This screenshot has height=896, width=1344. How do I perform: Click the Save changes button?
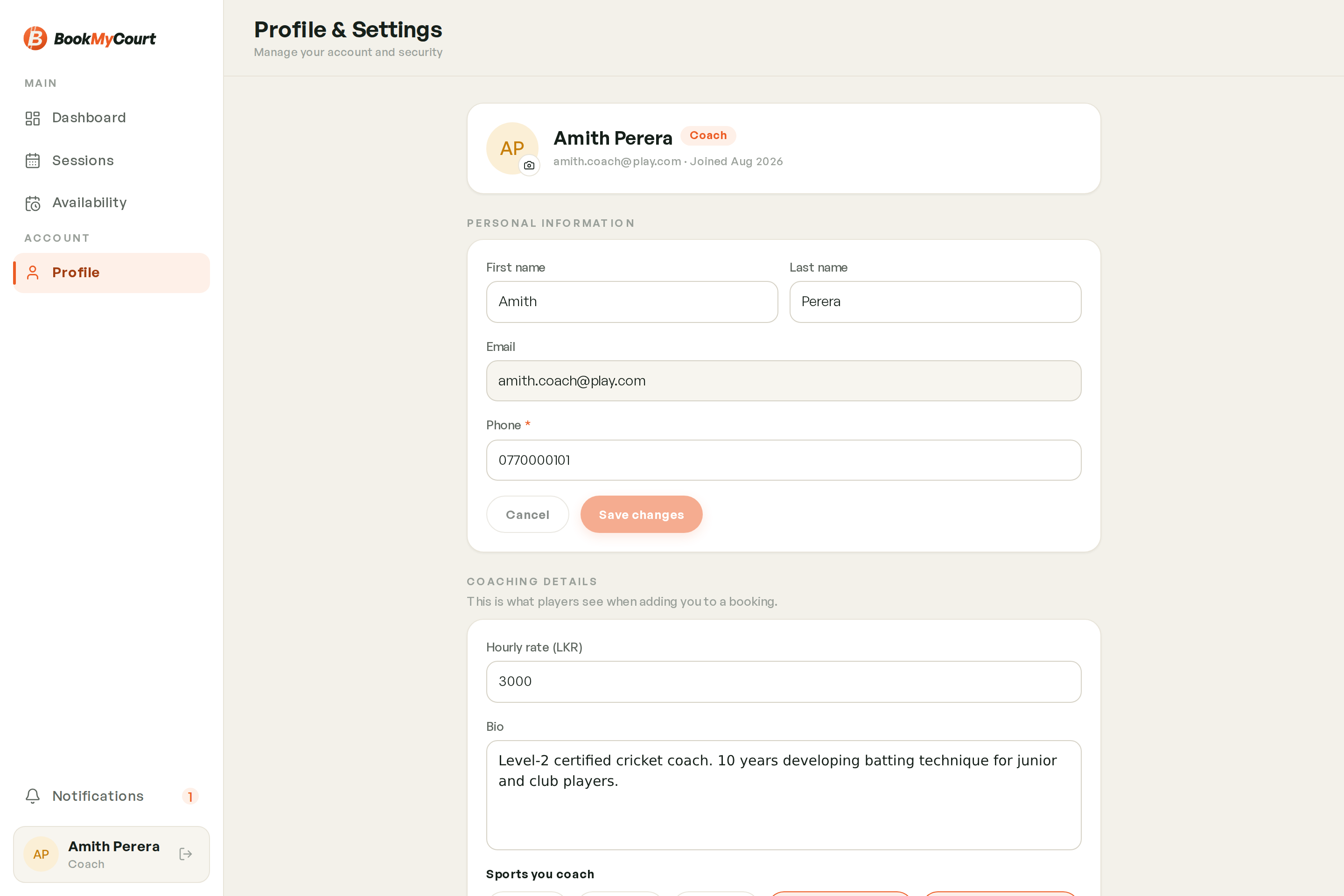(x=641, y=514)
